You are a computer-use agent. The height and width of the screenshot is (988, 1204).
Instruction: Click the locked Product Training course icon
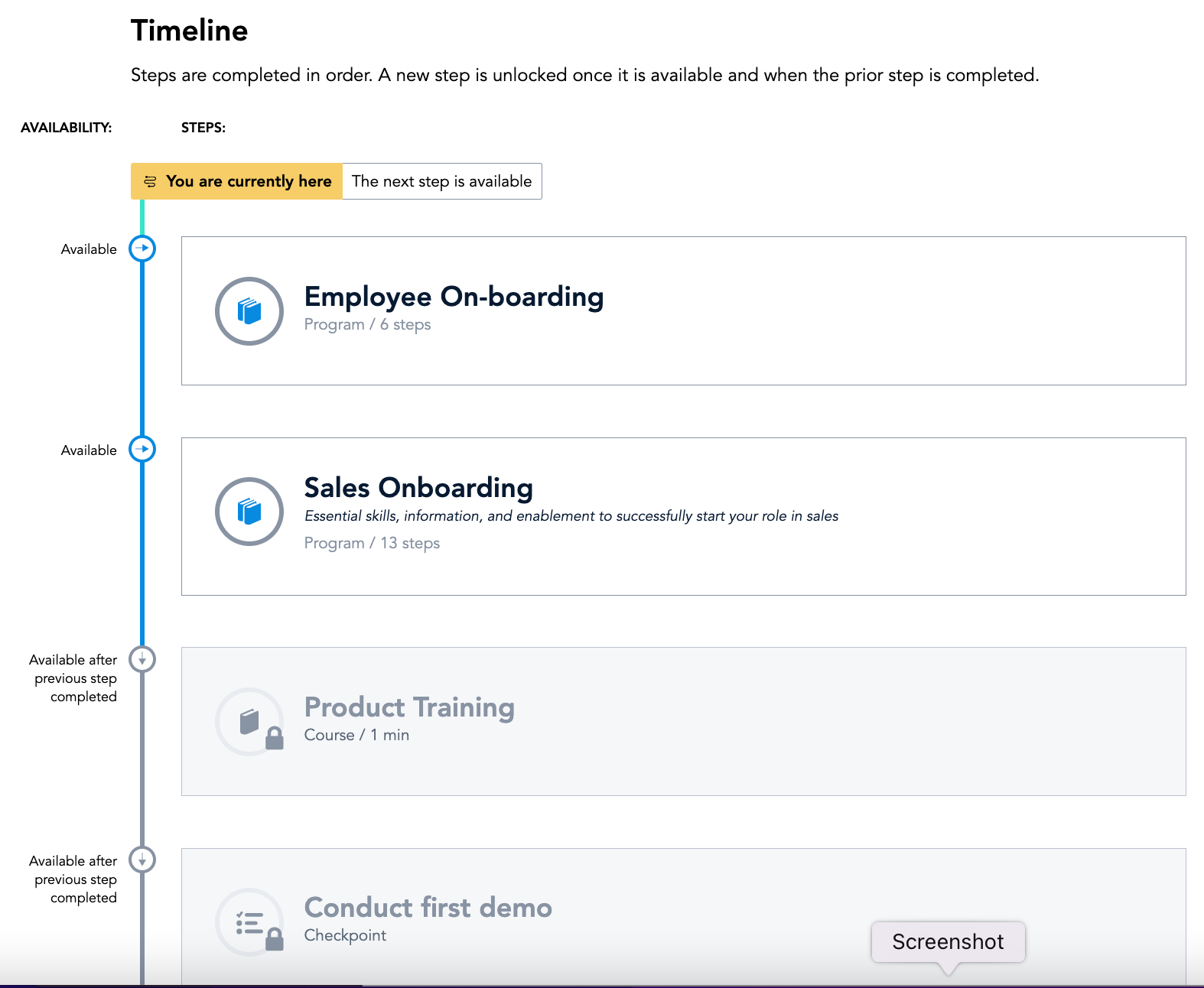point(249,721)
